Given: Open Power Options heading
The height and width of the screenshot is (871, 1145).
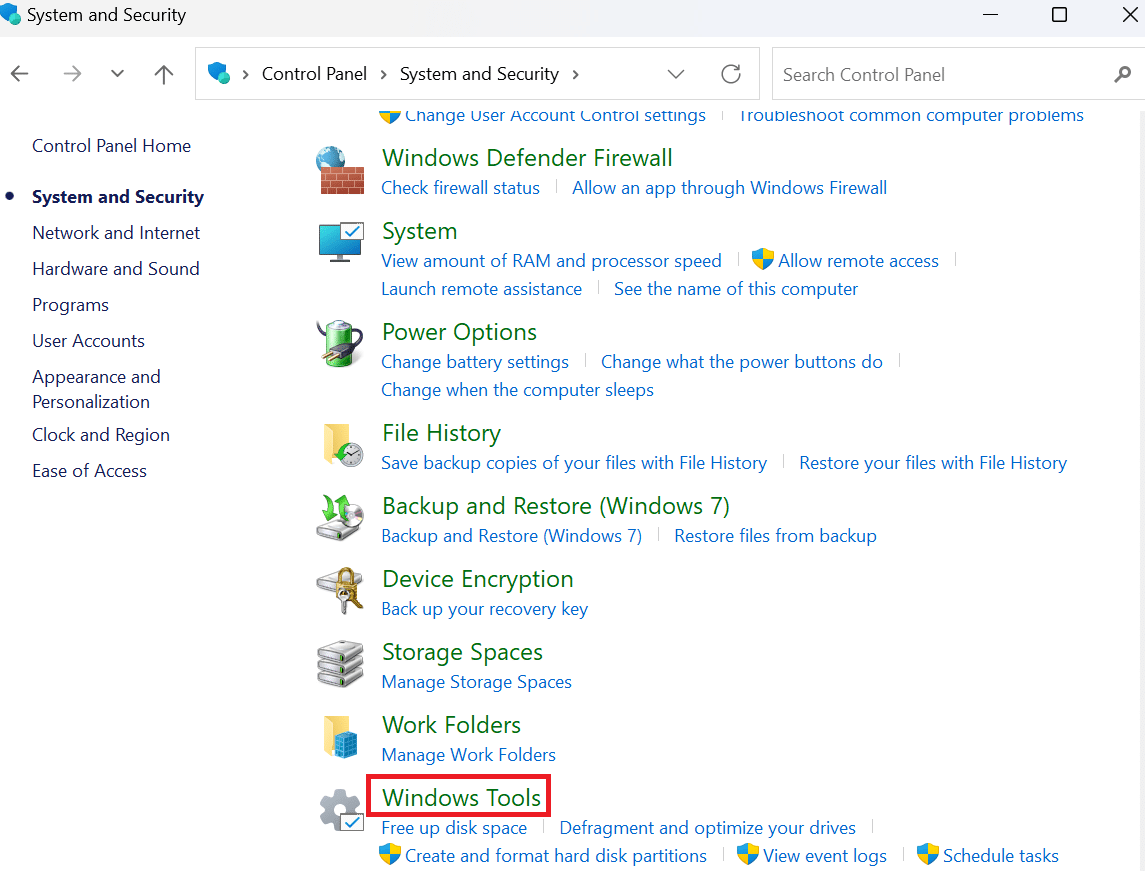Looking at the screenshot, I should (459, 332).
